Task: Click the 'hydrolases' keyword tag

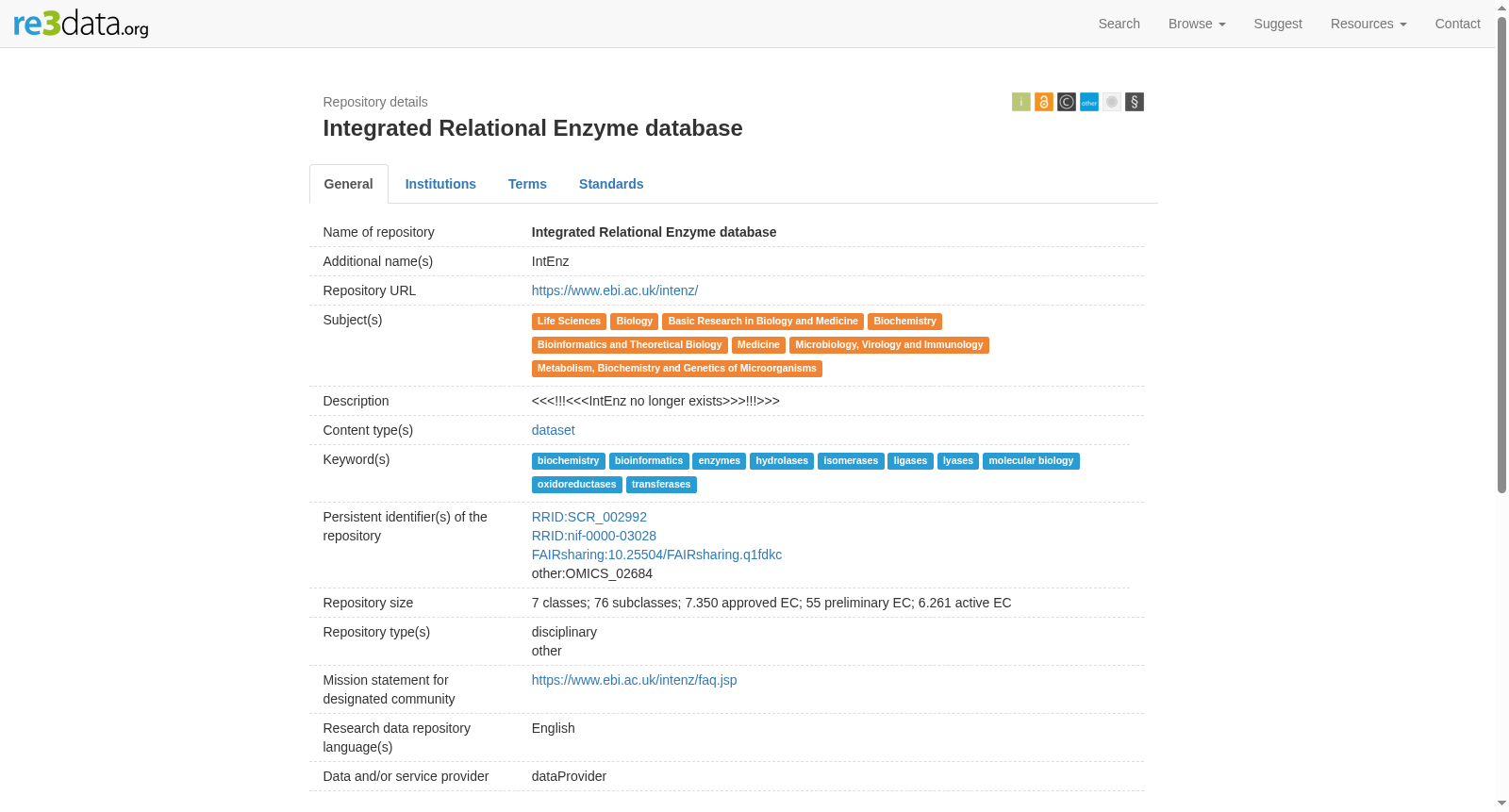Action: click(x=782, y=461)
